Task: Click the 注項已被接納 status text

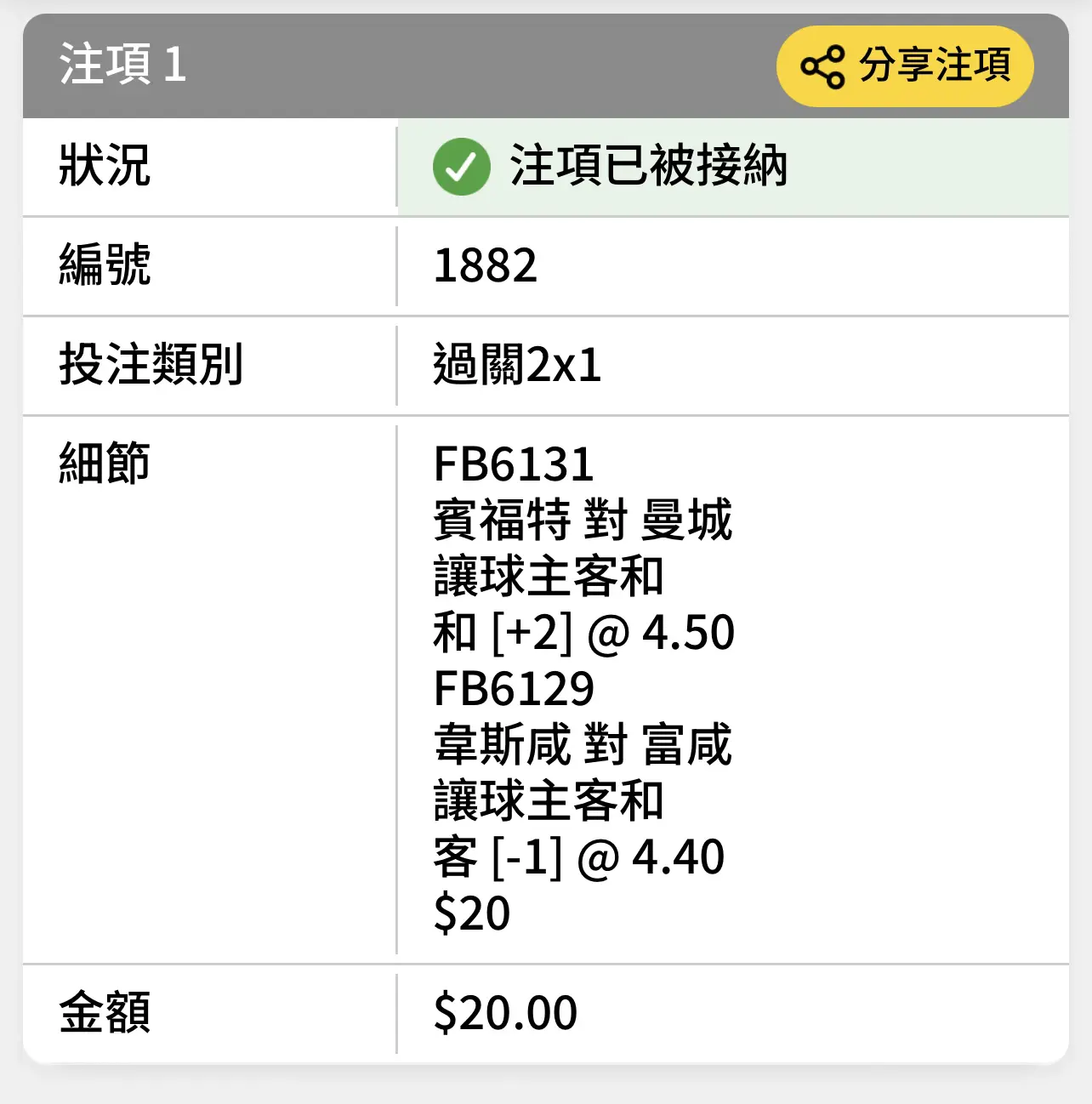Action: (x=648, y=166)
